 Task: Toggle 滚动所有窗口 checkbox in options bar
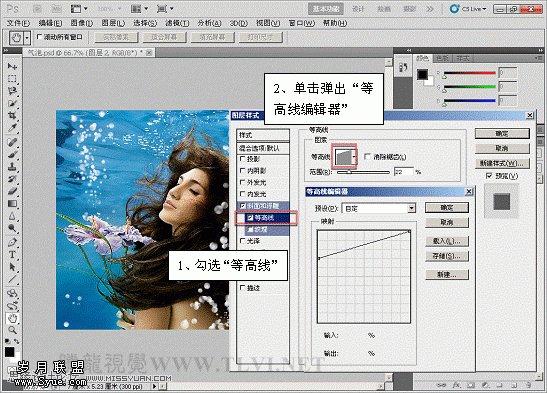39,37
